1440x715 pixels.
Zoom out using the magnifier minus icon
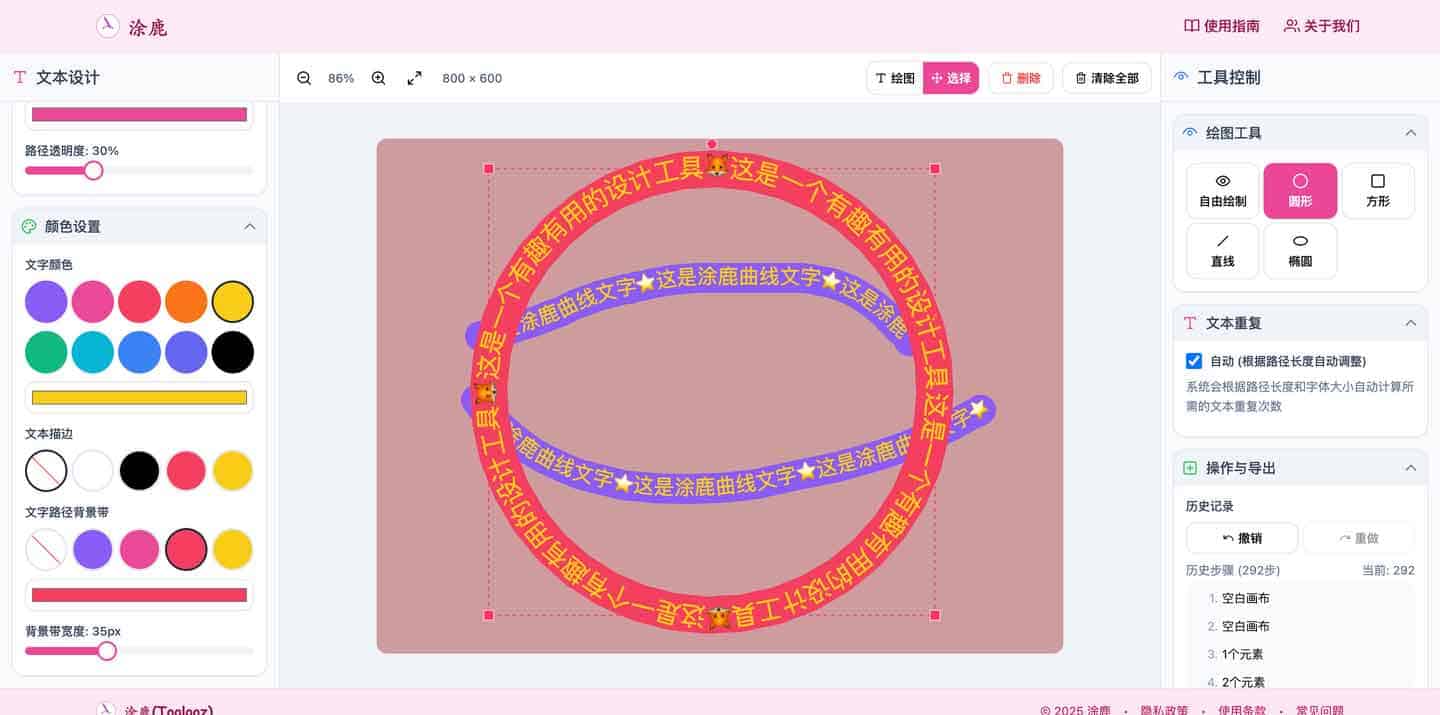304,78
